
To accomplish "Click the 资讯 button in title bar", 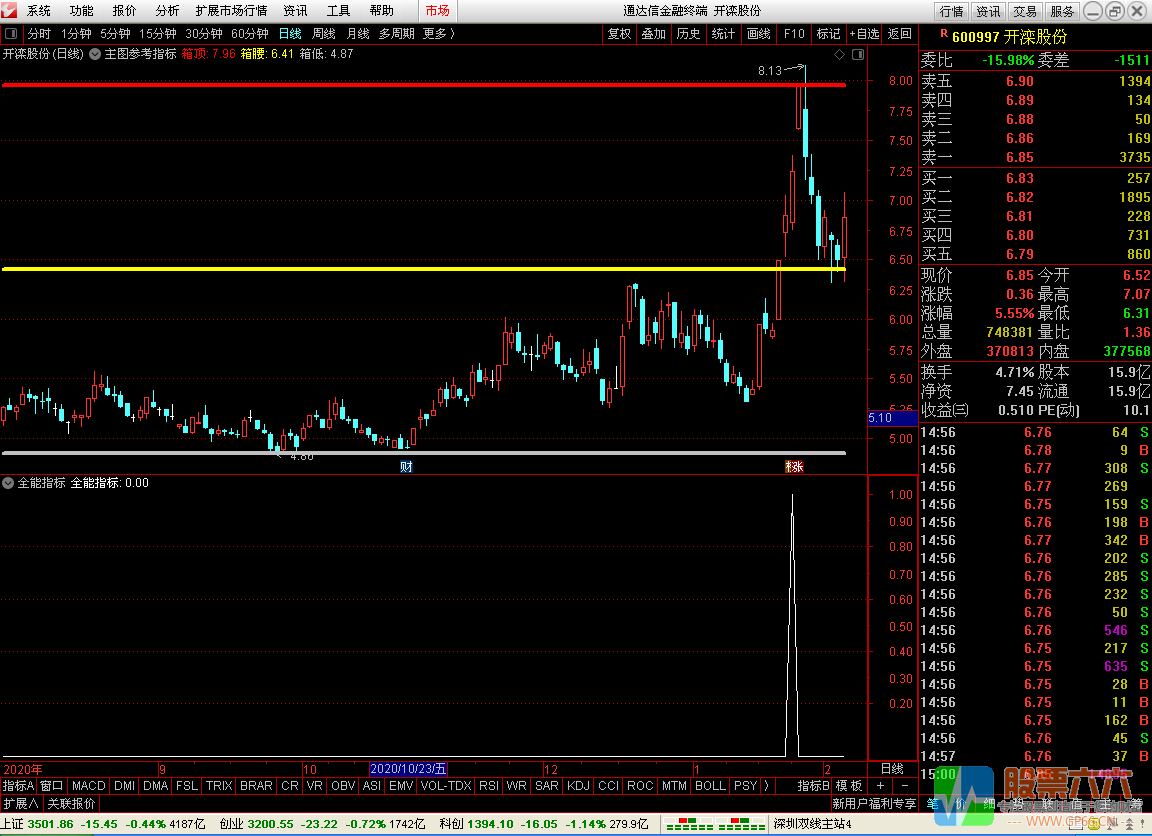I will pyautogui.click(x=988, y=11).
